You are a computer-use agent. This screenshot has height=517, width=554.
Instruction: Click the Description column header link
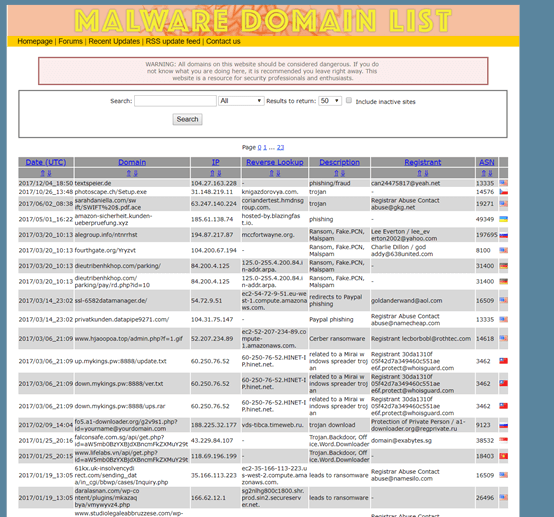point(340,162)
